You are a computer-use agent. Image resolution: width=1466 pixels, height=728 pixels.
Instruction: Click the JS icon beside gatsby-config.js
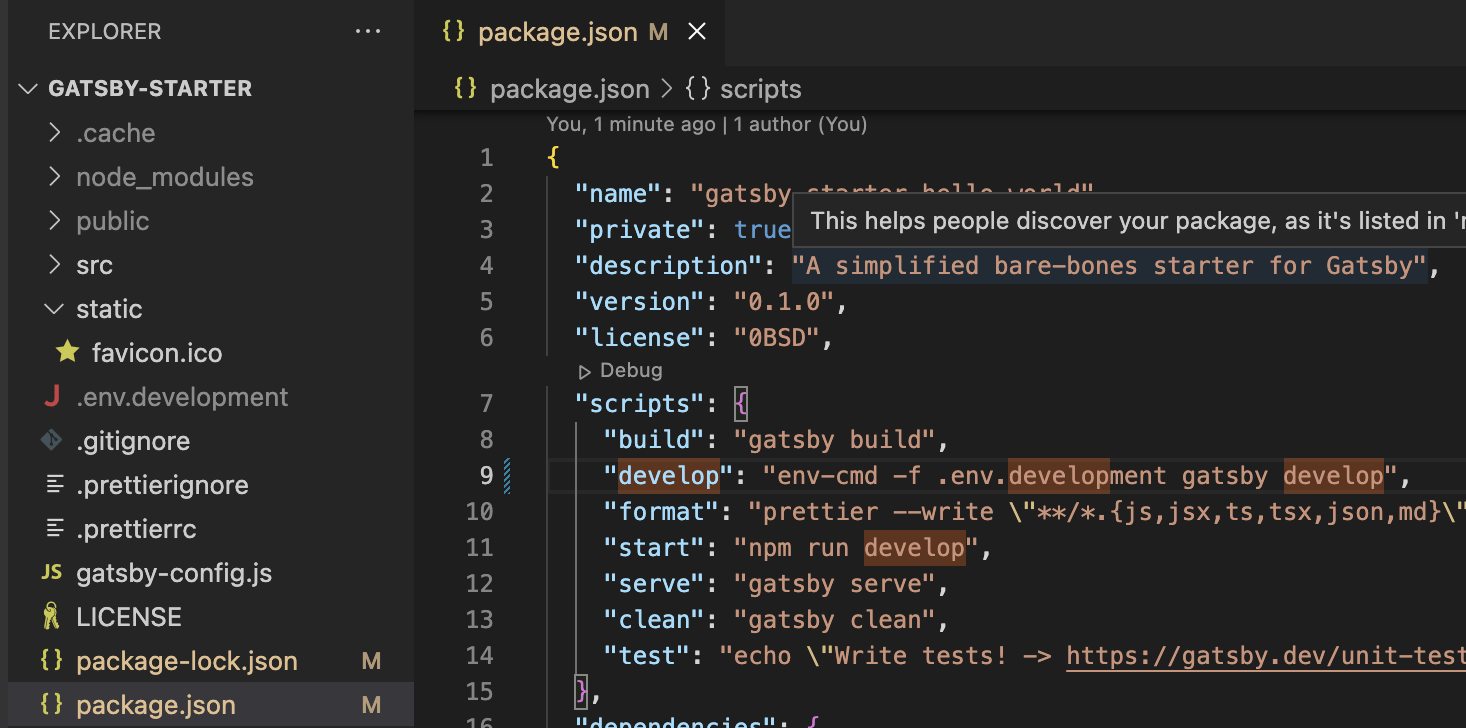pyautogui.click(x=51, y=573)
